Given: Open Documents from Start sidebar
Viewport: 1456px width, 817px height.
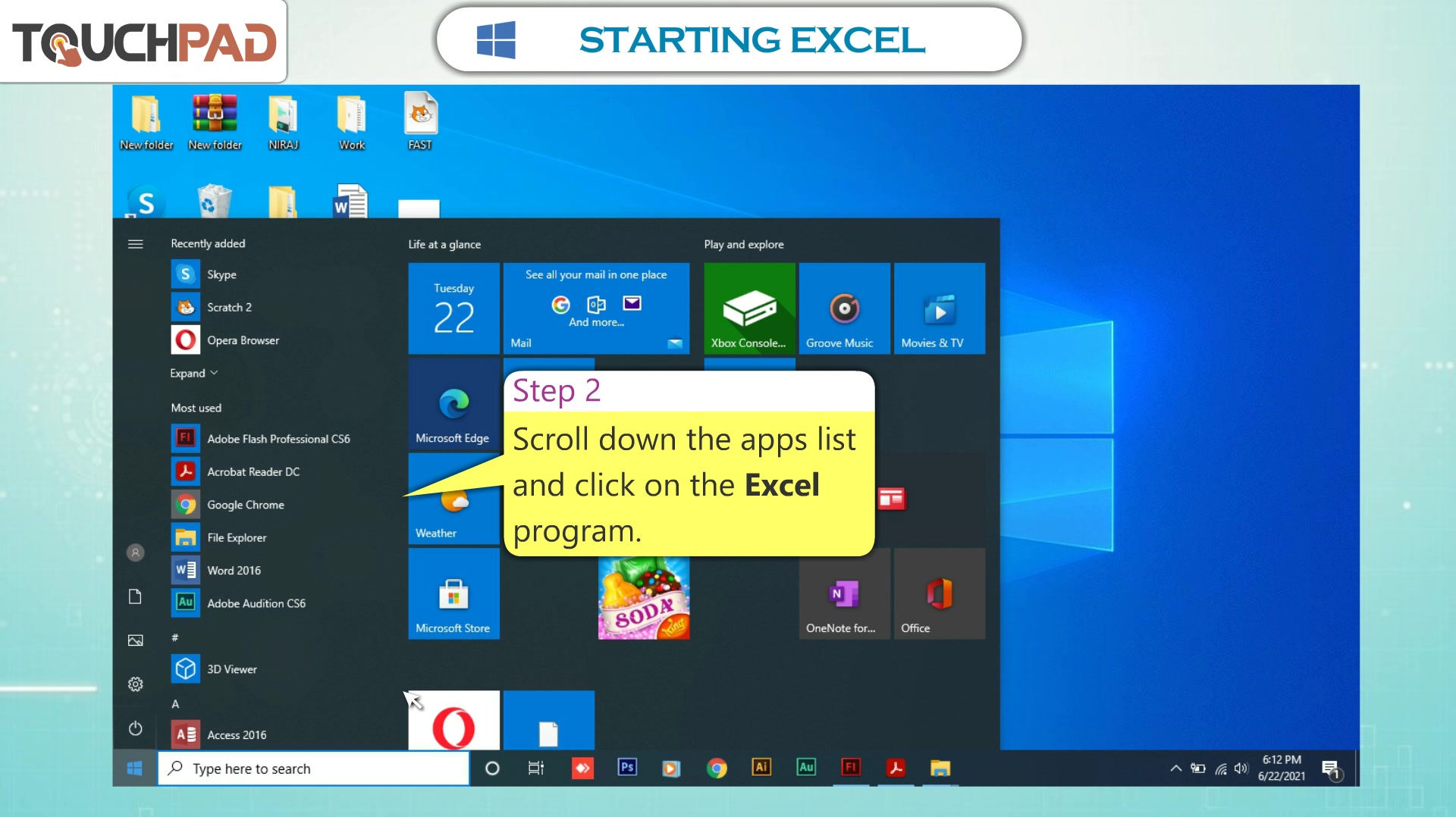Looking at the screenshot, I should 135,596.
